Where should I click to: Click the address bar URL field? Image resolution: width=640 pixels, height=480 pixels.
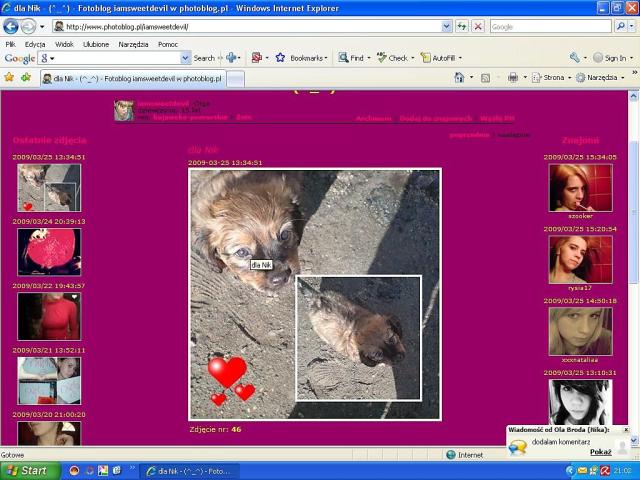point(247,27)
